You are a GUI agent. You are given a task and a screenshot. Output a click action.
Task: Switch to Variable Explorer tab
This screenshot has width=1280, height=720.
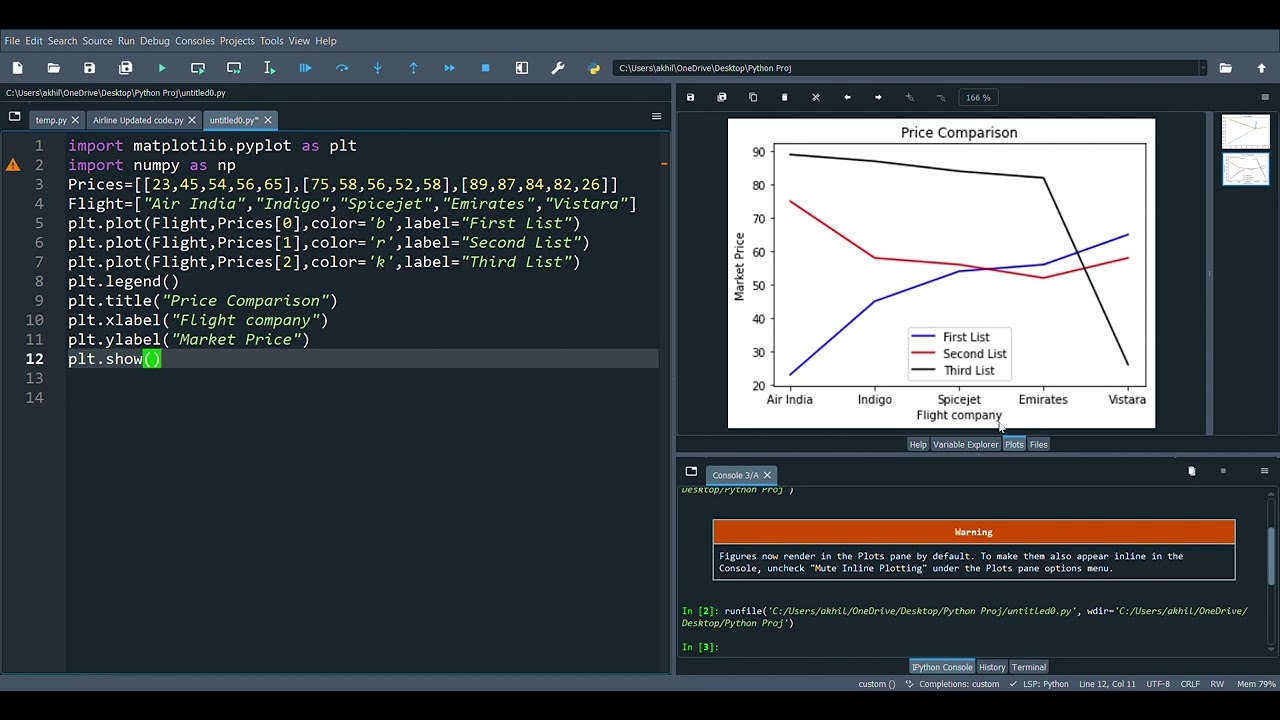[x=965, y=445]
